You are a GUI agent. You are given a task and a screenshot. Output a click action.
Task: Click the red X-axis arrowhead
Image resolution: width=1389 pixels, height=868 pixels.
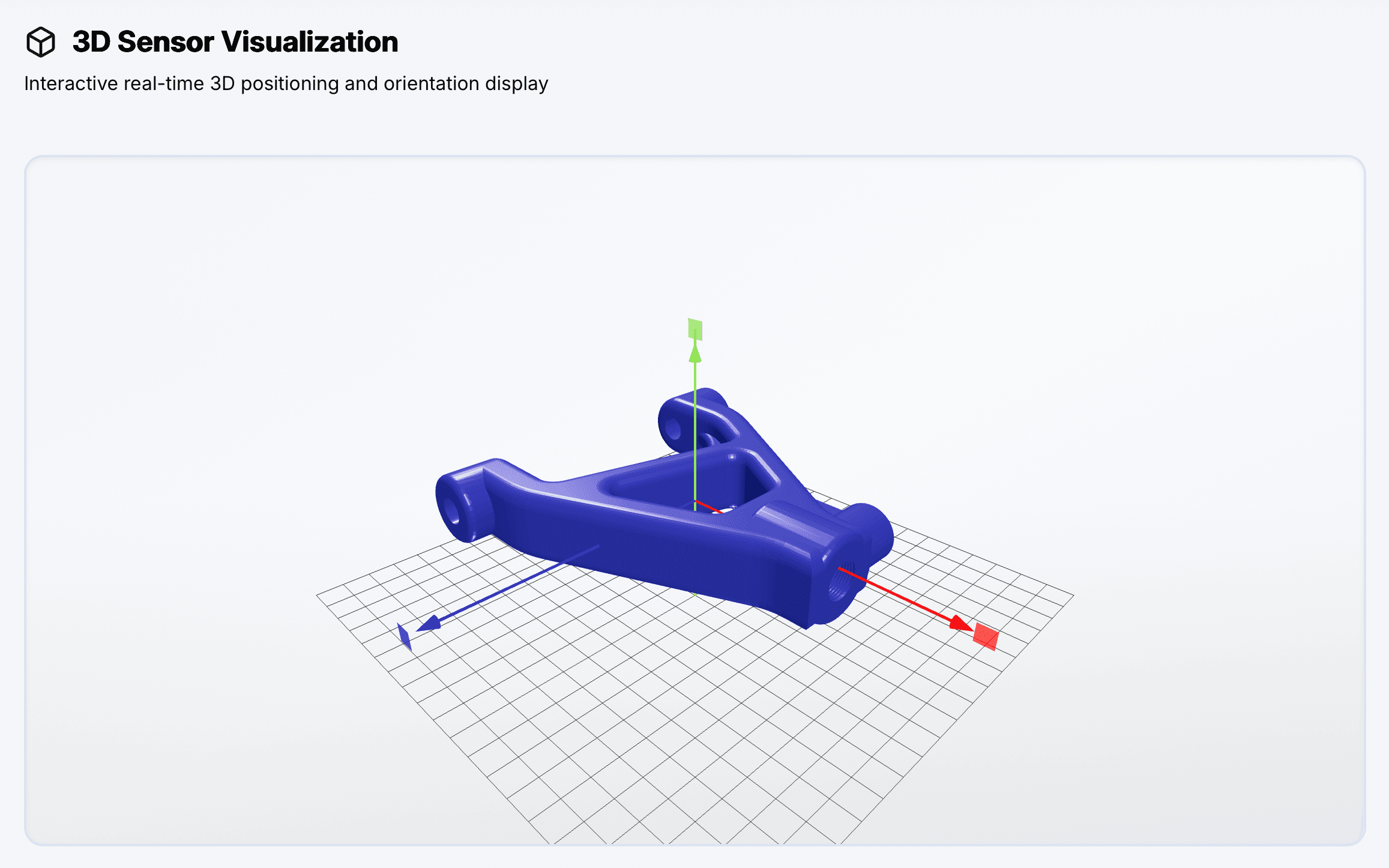[x=960, y=623]
